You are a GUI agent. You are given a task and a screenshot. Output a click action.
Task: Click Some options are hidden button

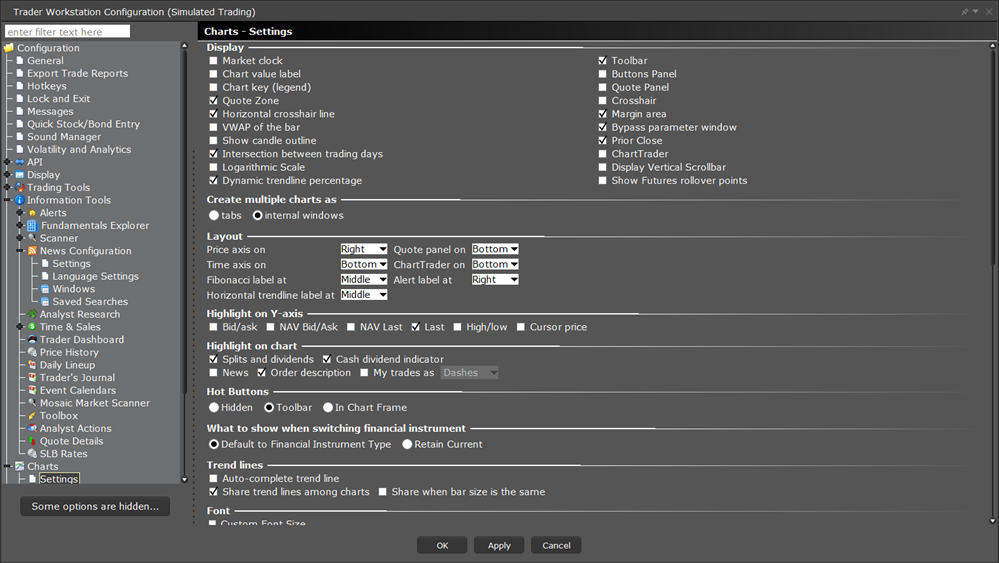tap(95, 506)
